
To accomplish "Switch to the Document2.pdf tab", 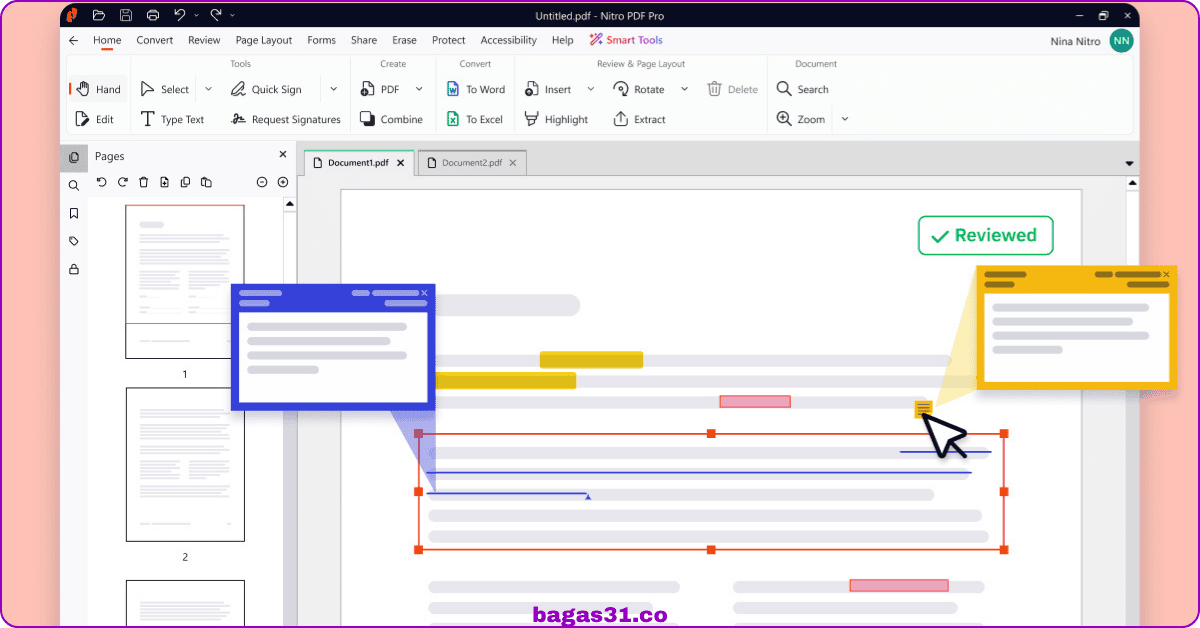I will pyautogui.click(x=472, y=163).
